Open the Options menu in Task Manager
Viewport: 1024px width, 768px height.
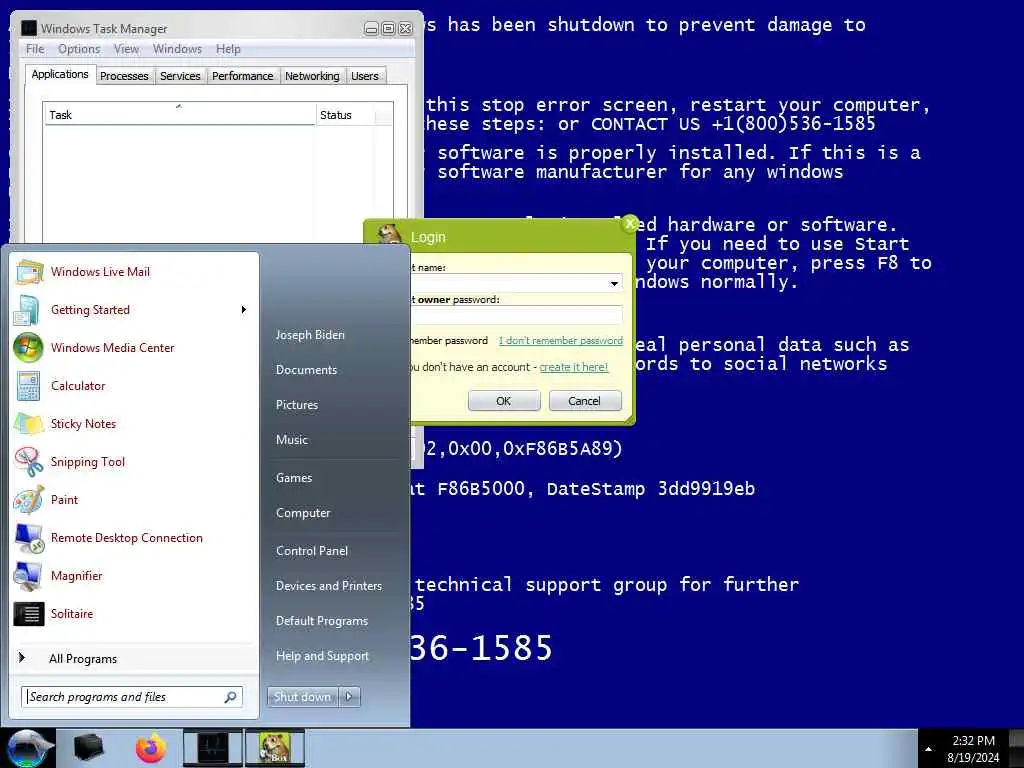79,49
